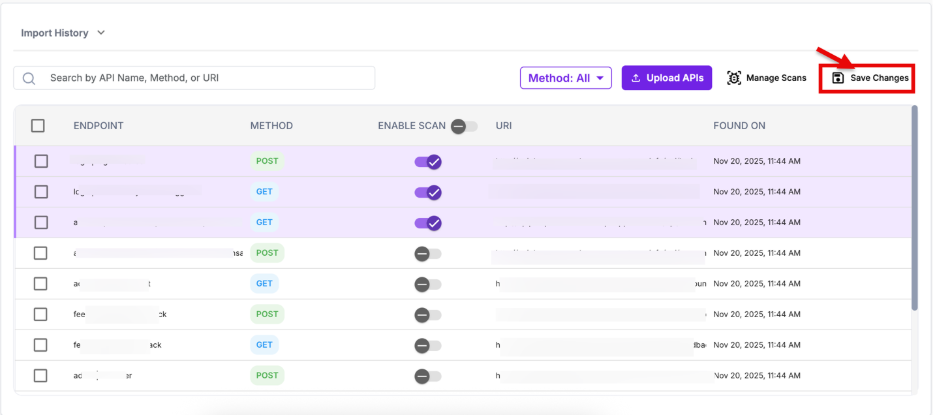Toggle the ENABLE SCAN header switch
936x415 pixels.
click(x=464, y=127)
